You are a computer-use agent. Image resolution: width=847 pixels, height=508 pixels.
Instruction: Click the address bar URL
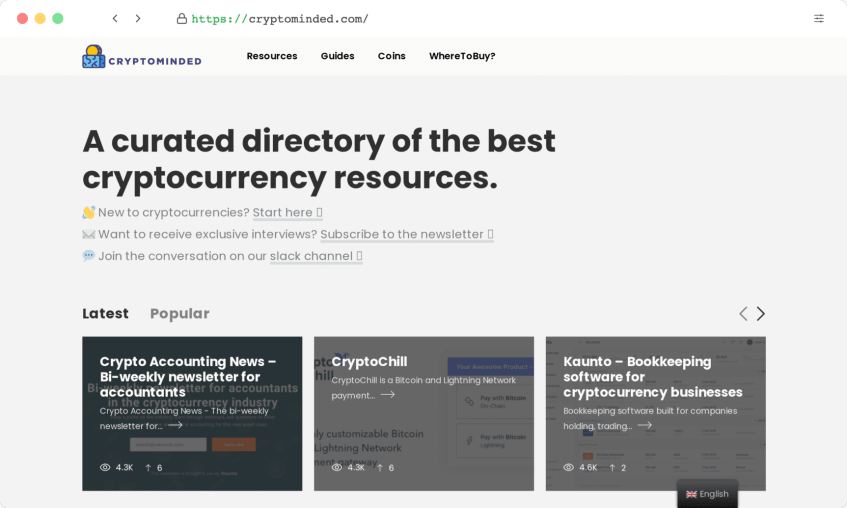[280, 19]
